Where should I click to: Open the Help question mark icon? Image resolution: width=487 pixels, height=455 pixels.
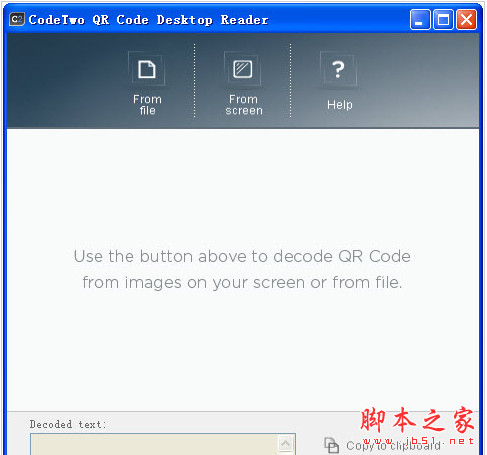tap(338, 69)
